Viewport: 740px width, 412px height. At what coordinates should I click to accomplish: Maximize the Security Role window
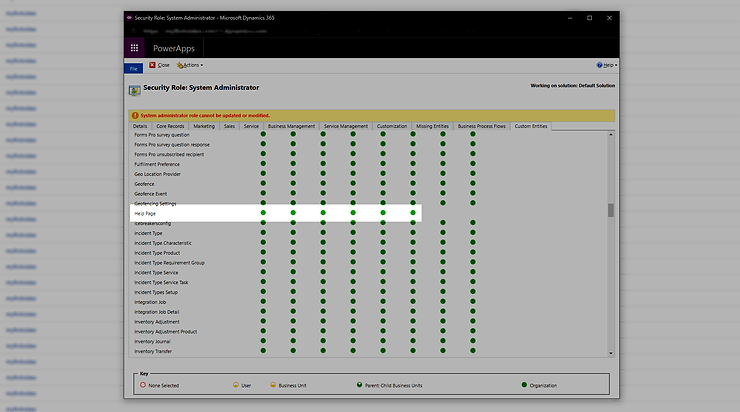[589, 18]
